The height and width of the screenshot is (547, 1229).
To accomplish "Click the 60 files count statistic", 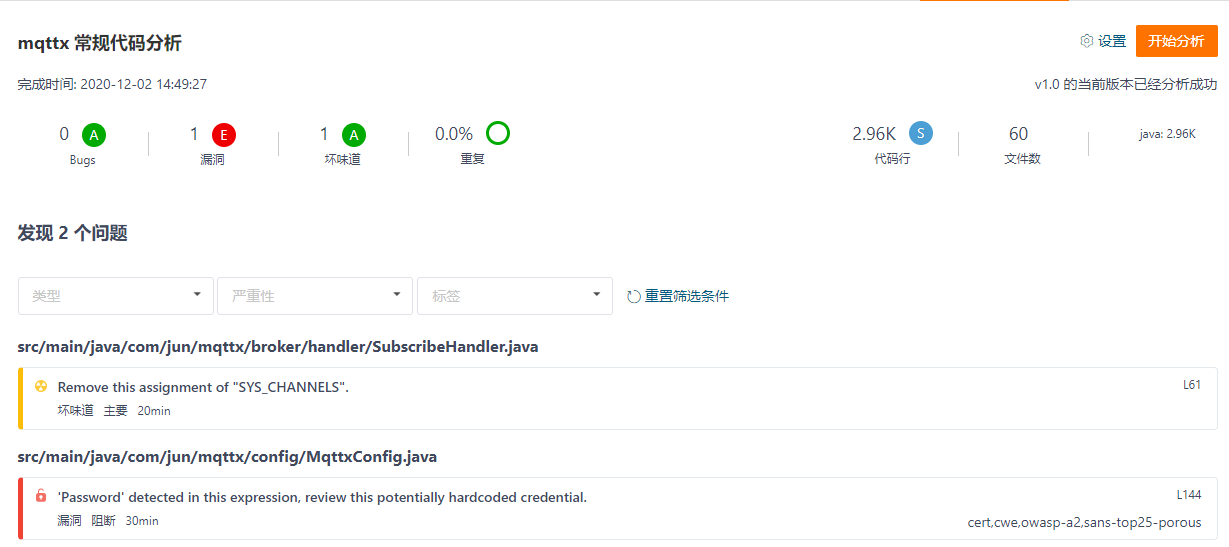I will pos(1018,134).
